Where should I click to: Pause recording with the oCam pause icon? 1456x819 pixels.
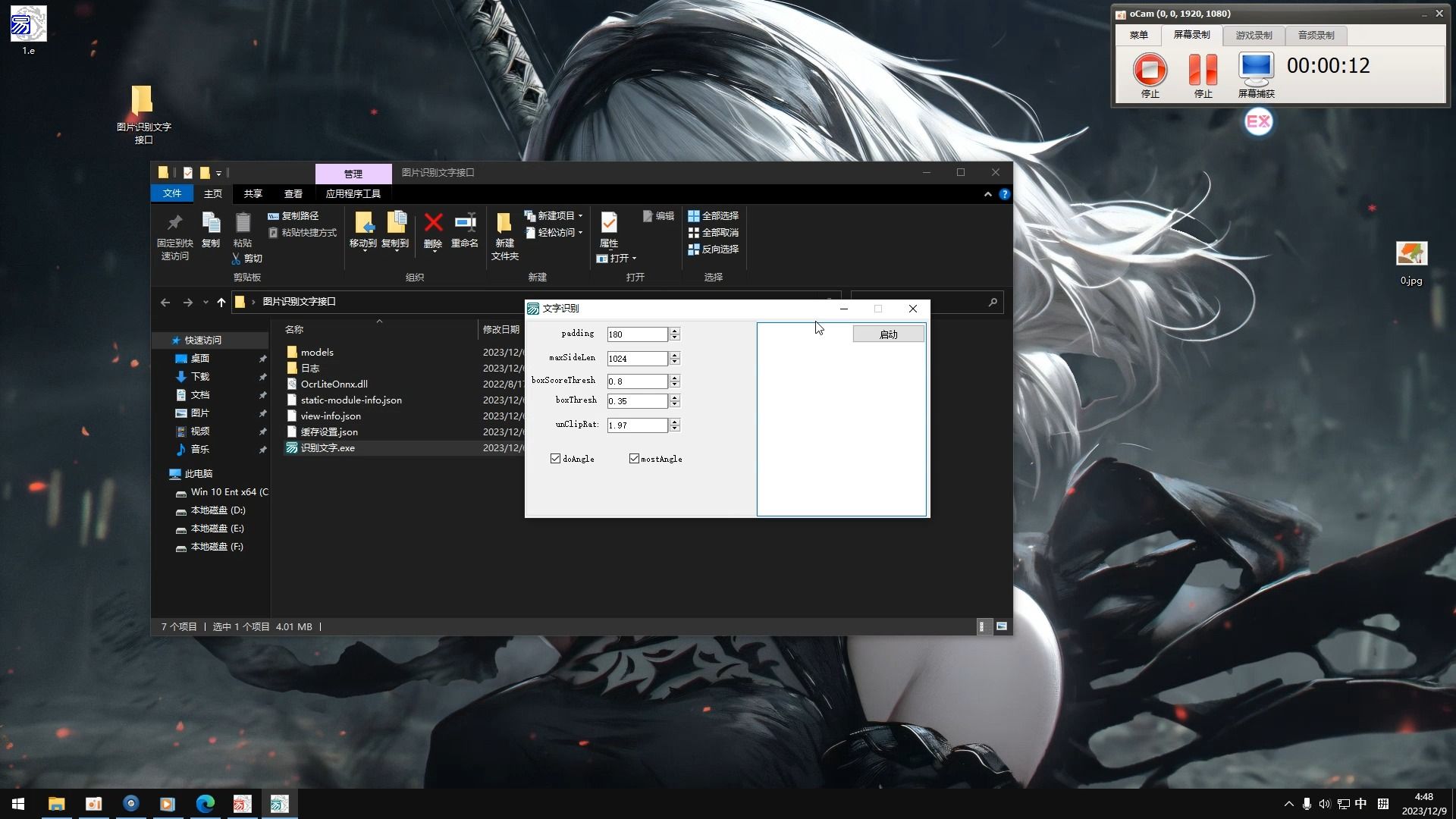click(1203, 69)
